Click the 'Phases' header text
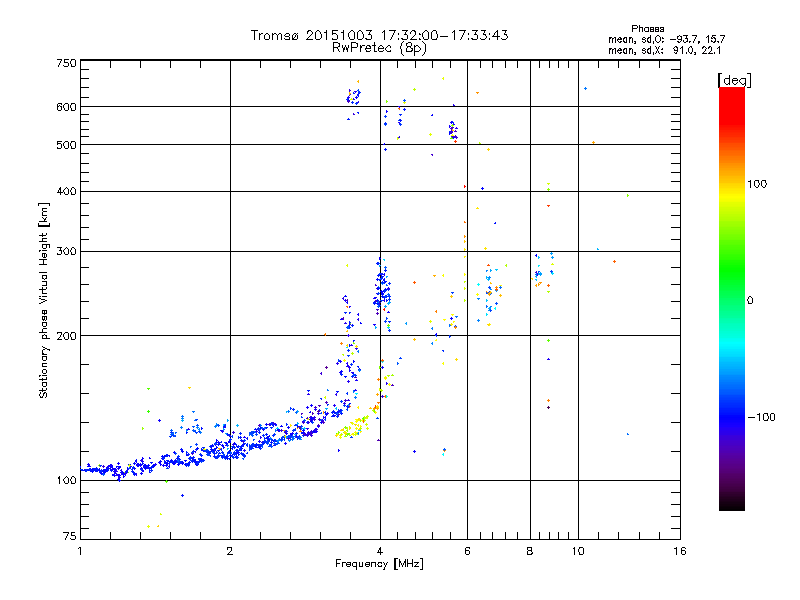Screen dimensions: 800x600 647,29
